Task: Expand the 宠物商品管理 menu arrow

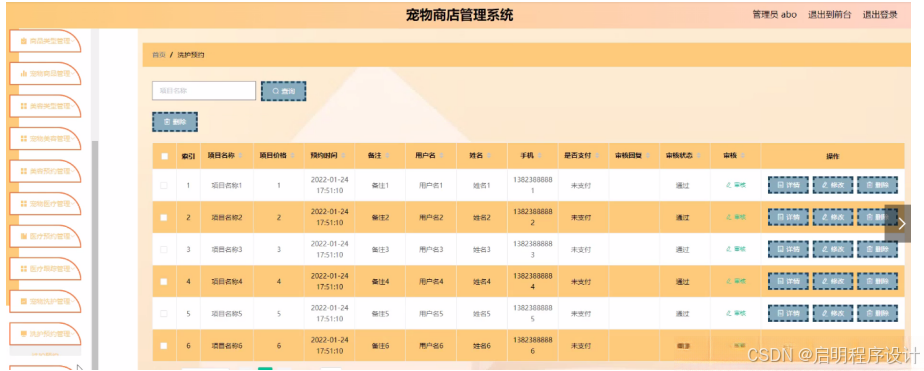Action: 73,74
